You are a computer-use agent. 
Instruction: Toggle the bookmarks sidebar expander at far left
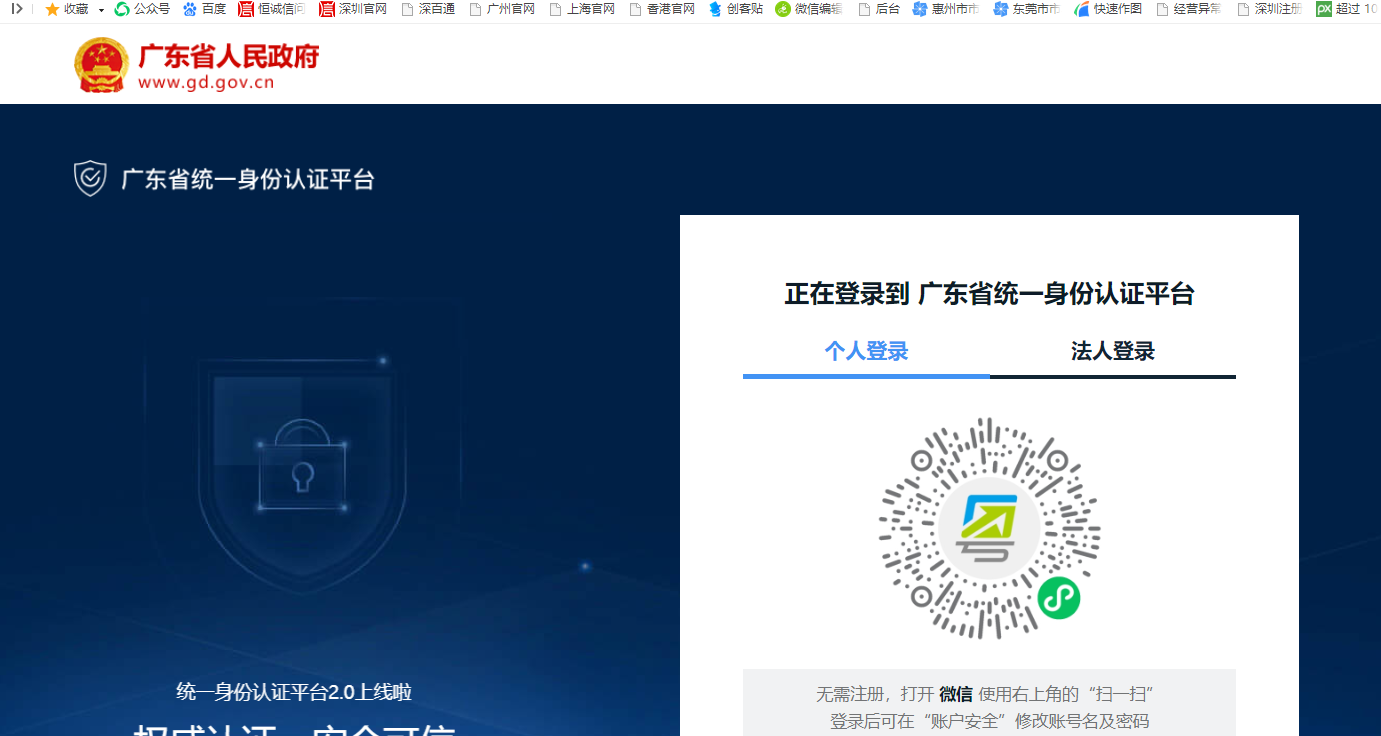(x=17, y=9)
